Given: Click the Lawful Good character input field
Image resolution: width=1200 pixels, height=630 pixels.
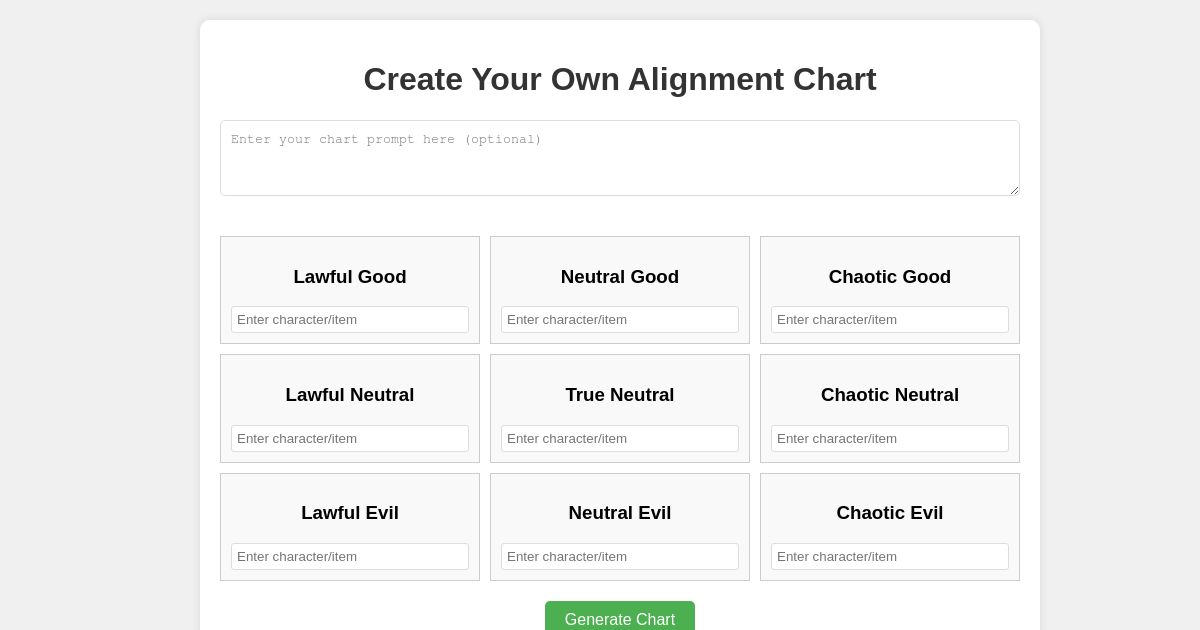Looking at the screenshot, I should (x=350, y=319).
